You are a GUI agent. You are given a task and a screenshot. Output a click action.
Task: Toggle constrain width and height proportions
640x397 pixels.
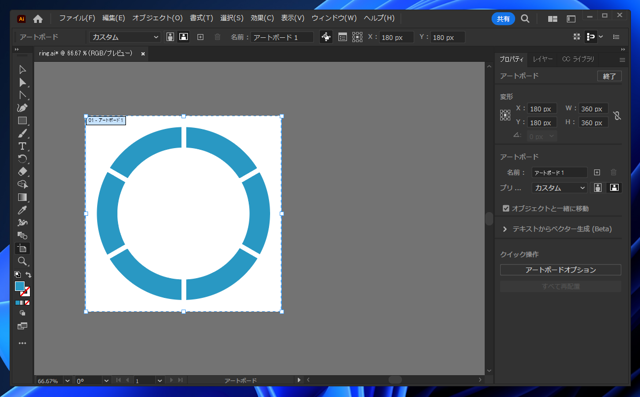click(617, 115)
